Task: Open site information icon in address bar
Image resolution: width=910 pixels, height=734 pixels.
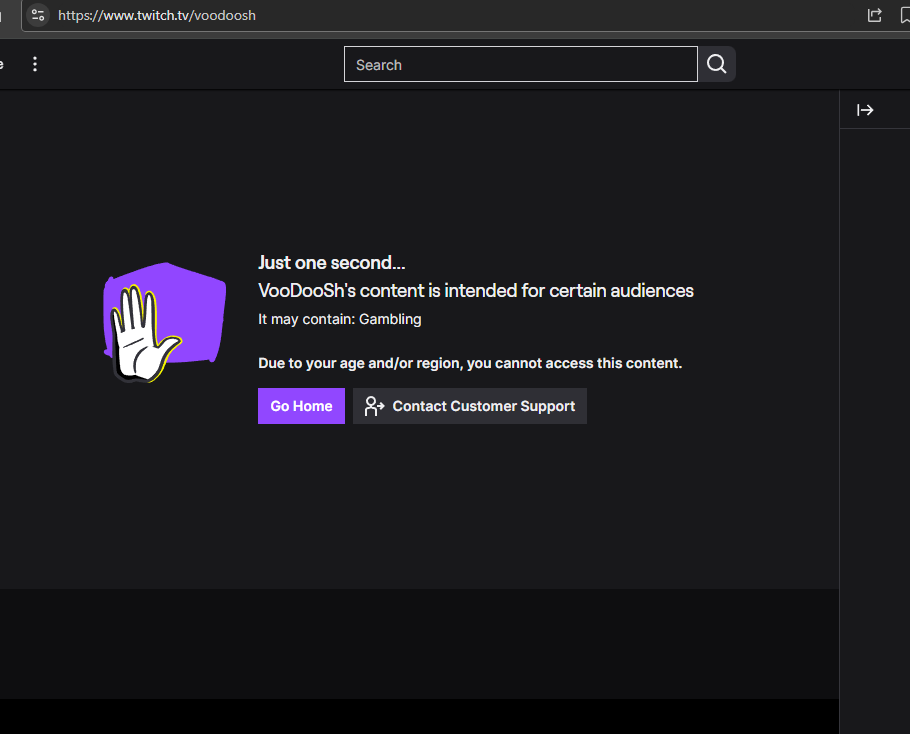Action: point(38,15)
